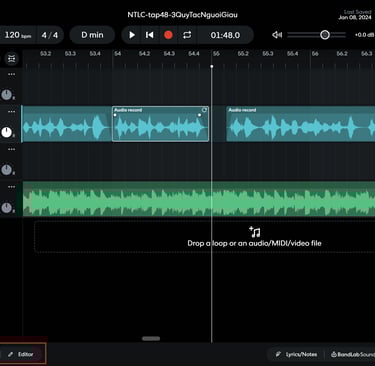
Task: Toggle the collapse tracks icon above track list
Action: click(x=12, y=59)
